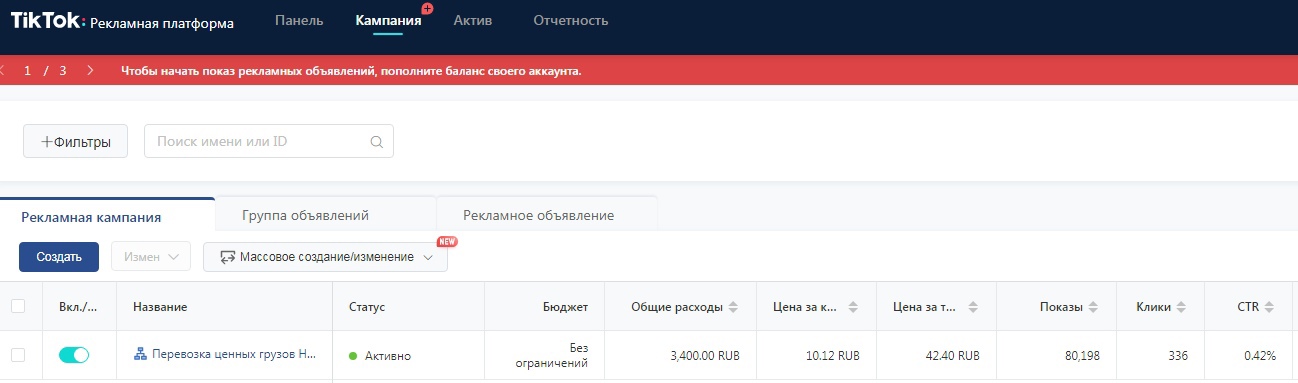The height and width of the screenshot is (383, 1298).
Task: Click the Статус column header
Action: (366, 307)
